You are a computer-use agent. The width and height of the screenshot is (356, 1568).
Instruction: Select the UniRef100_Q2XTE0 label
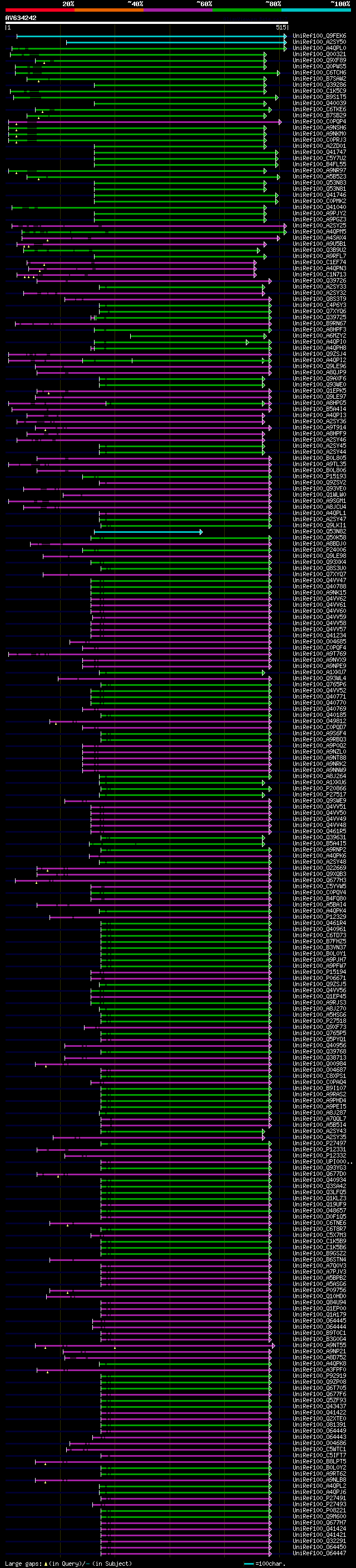point(319,1419)
